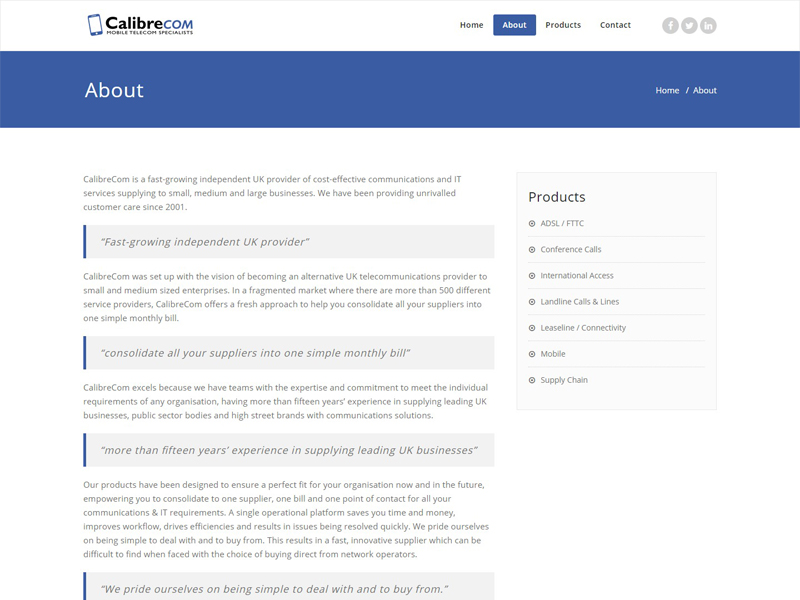This screenshot has height=600, width=800.
Task: Click the quote "We pride ourselves on being simple to deal with and to buy from."
Action: click(274, 589)
